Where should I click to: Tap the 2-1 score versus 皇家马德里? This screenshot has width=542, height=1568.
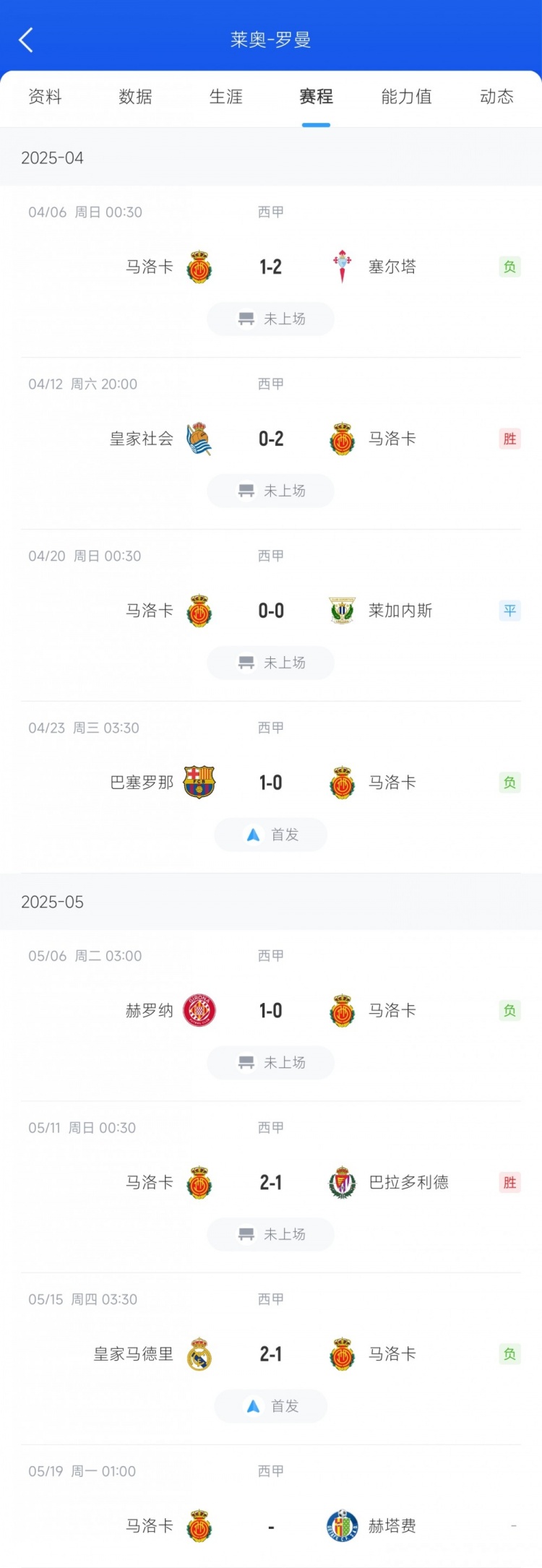click(x=271, y=1354)
